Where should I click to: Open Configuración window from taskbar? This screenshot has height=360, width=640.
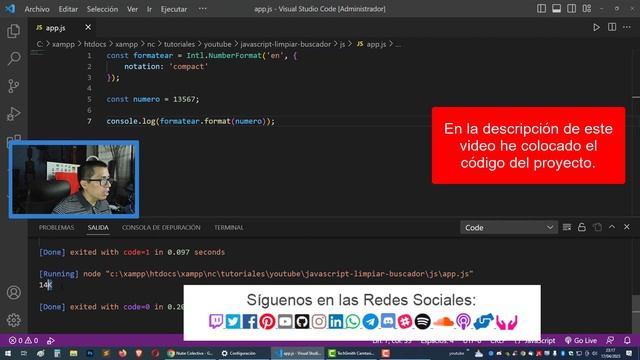coord(239,353)
